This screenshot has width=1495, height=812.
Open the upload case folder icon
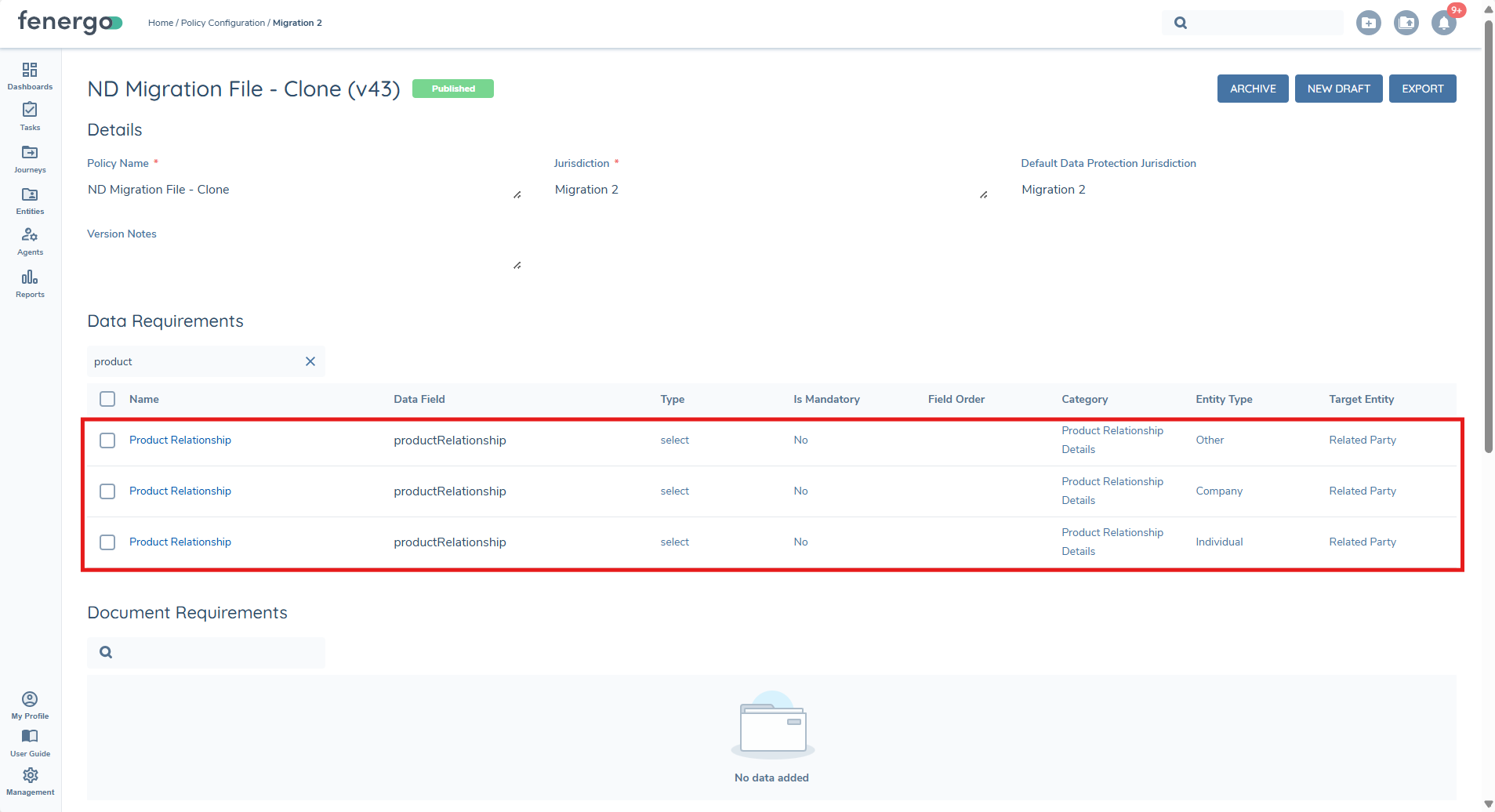(1406, 23)
